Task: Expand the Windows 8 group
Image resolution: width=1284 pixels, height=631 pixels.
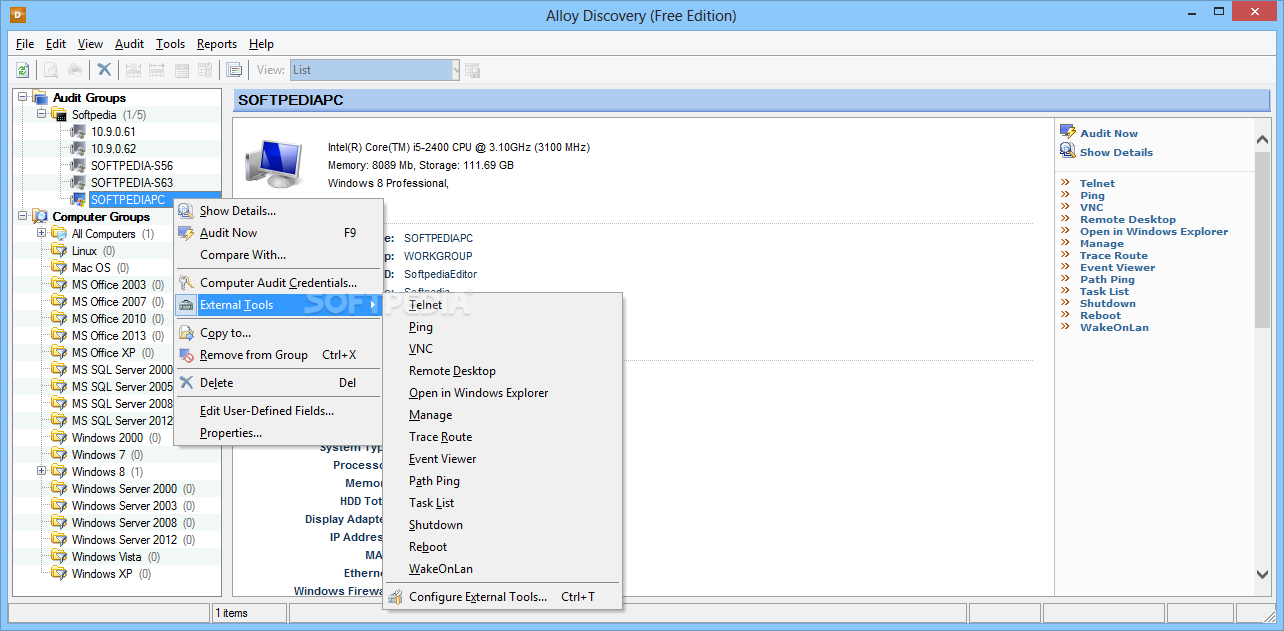Action: [42, 472]
